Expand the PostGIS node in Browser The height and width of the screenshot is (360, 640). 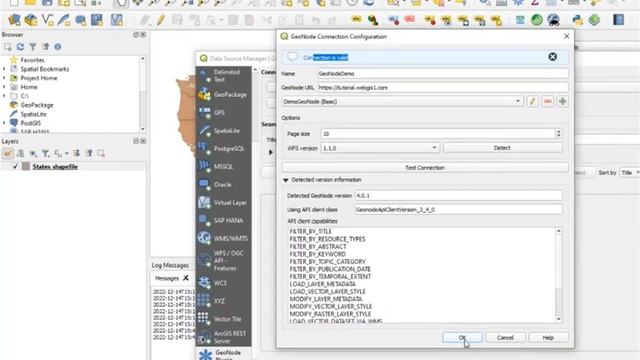click(4, 123)
